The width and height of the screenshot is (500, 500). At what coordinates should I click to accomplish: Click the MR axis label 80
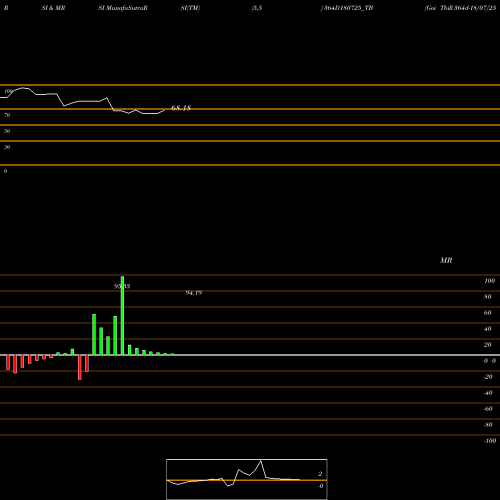click(x=488, y=297)
